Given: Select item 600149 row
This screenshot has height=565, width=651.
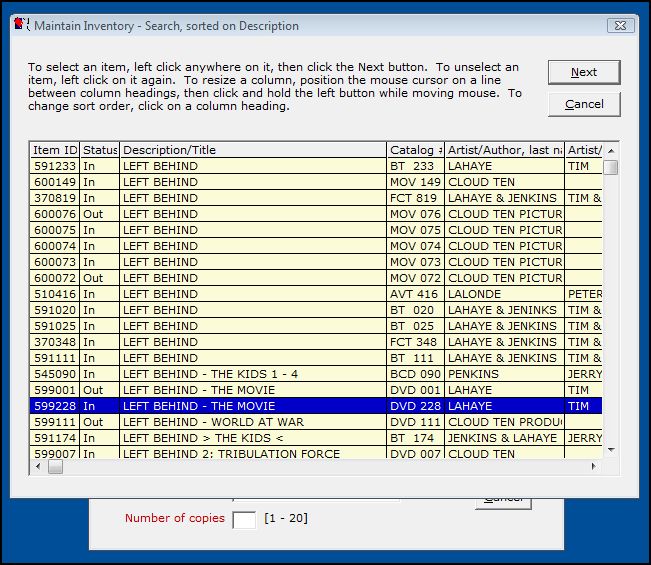Looking at the screenshot, I should (316, 182).
